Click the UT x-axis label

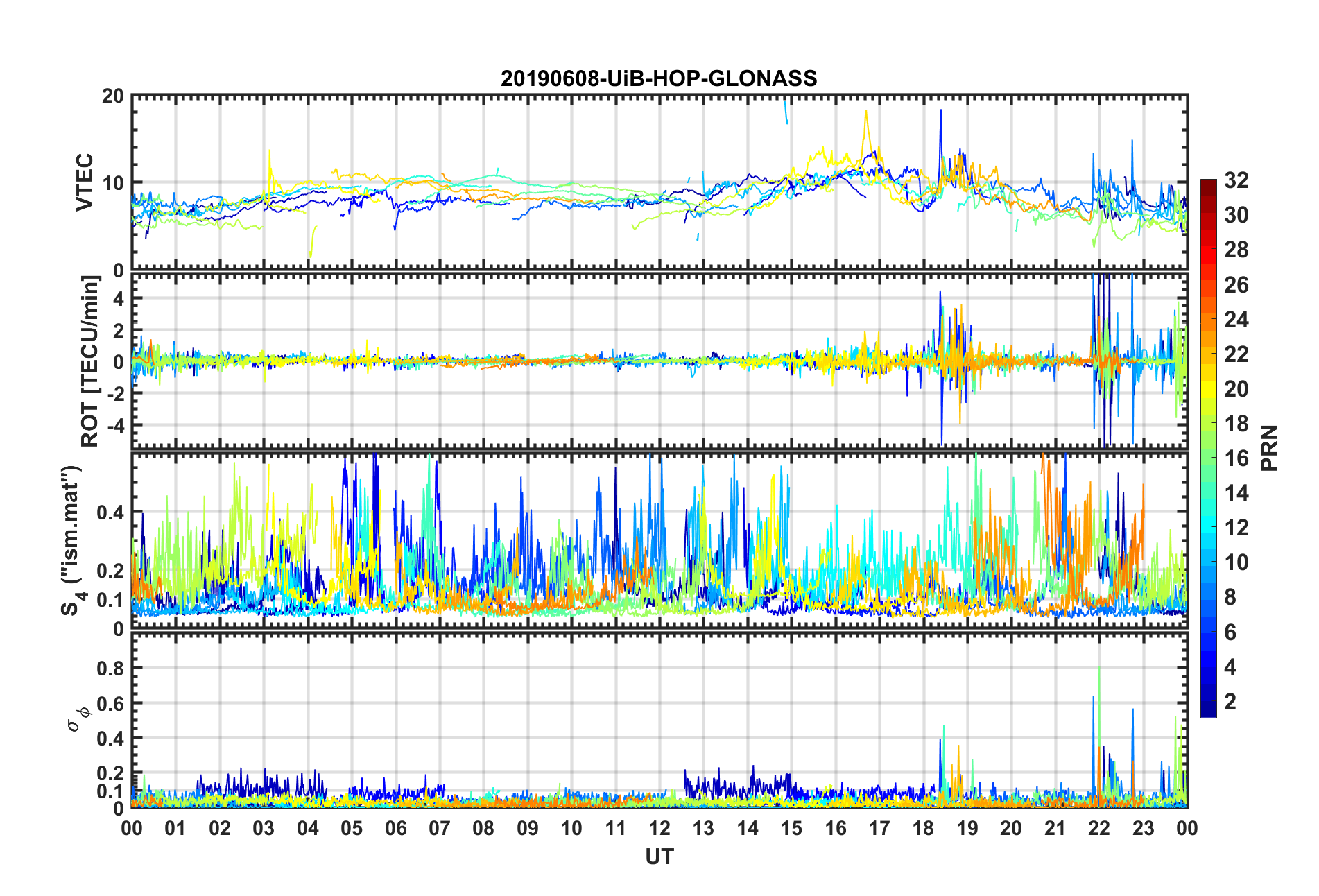pos(659,857)
